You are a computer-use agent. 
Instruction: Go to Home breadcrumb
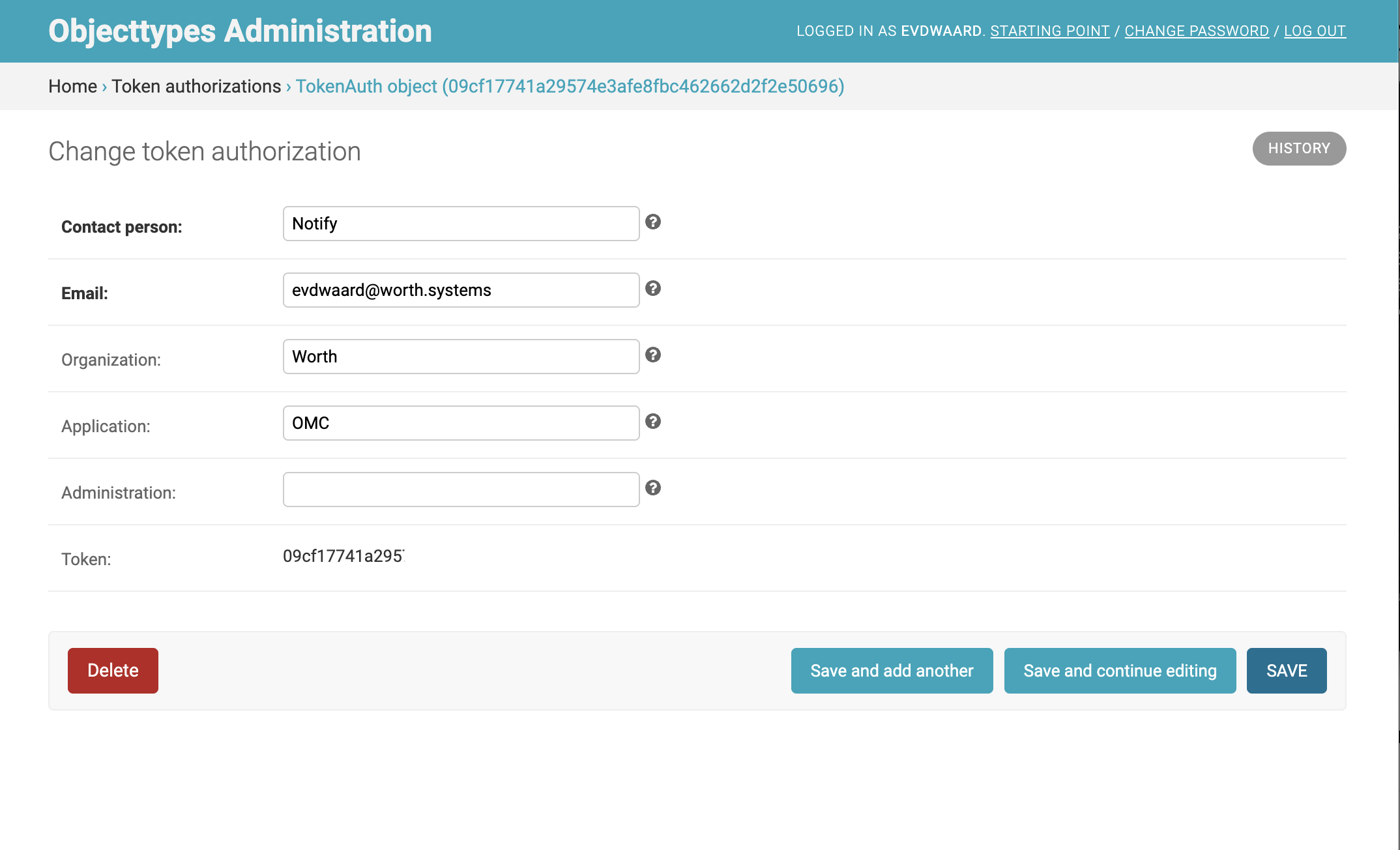(72, 86)
